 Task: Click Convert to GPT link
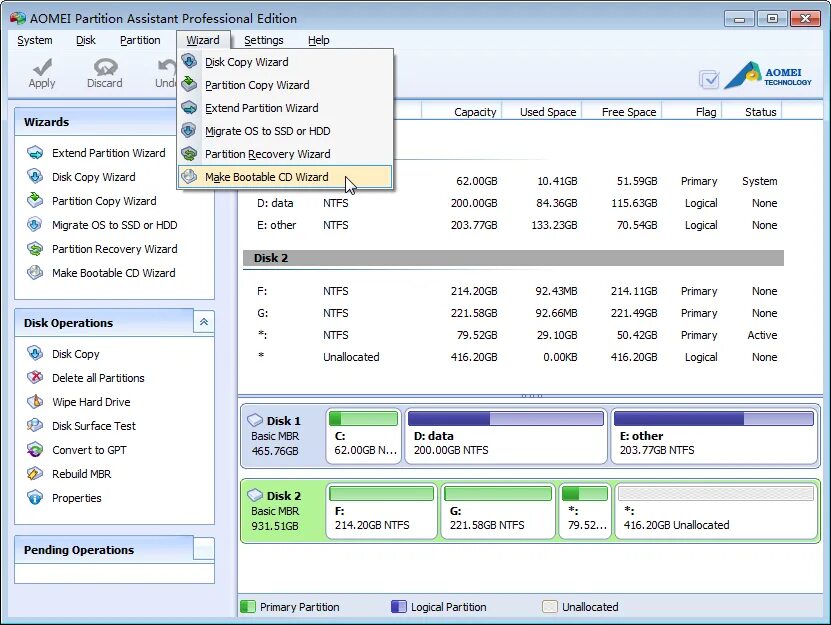click(x=89, y=450)
